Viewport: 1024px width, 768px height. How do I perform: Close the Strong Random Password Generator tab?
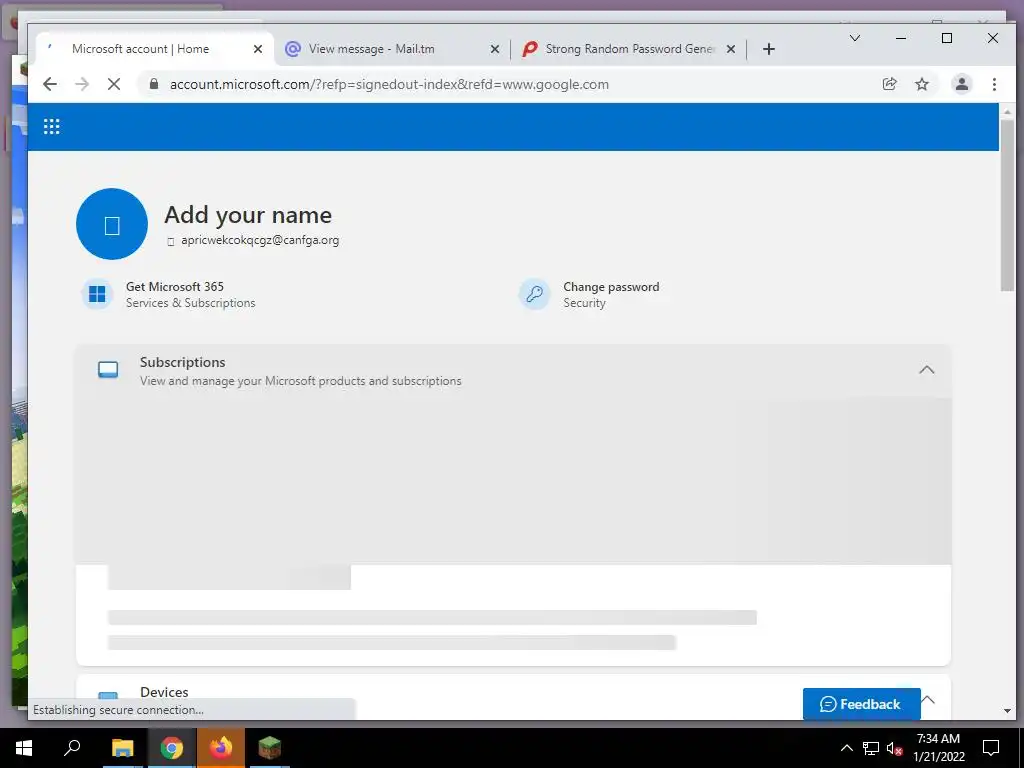[731, 49]
